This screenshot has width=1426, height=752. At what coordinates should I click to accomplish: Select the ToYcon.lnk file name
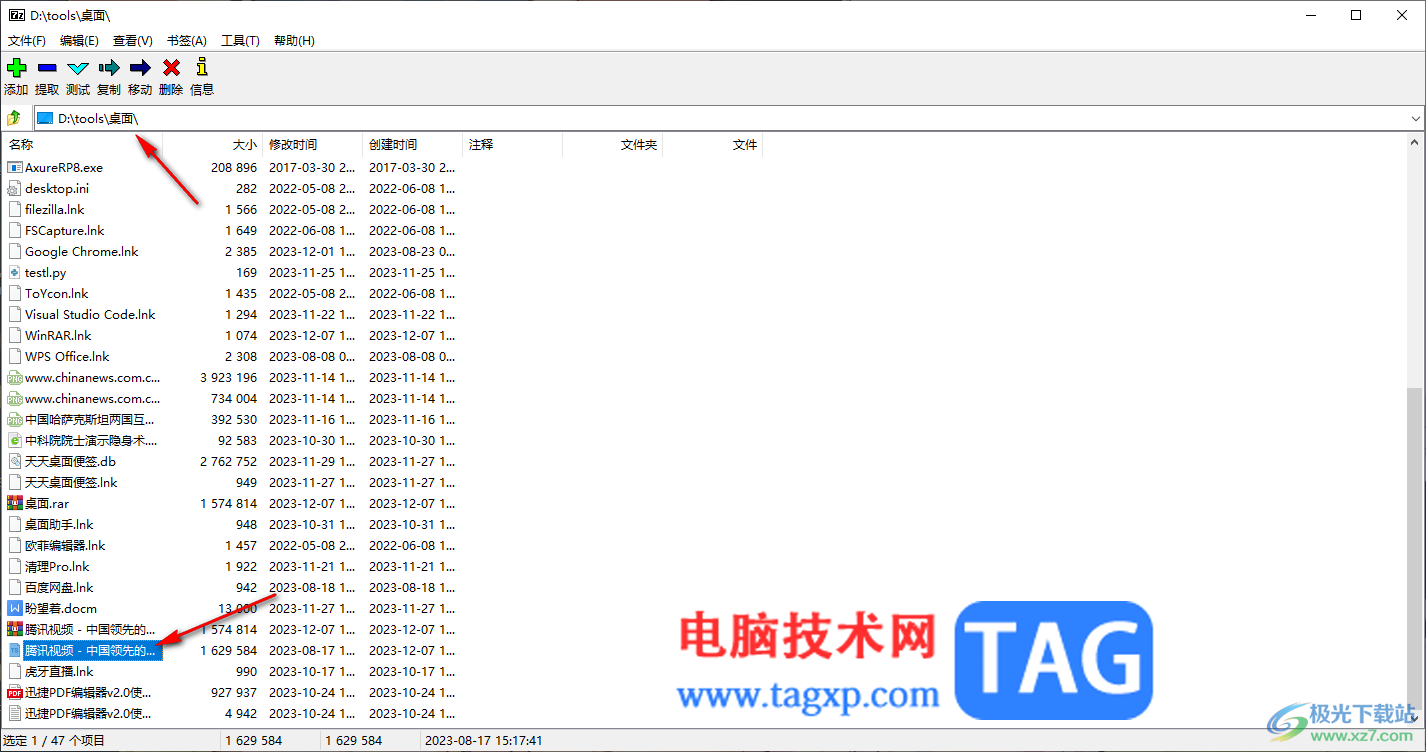(x=57, y=294)
